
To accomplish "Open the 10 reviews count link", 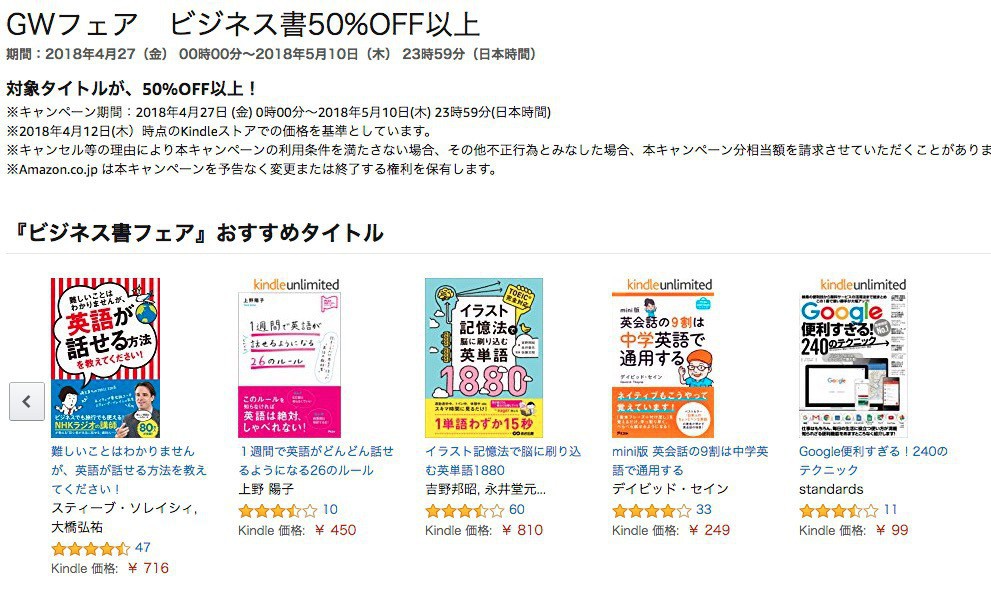I will tap(330, 510).
